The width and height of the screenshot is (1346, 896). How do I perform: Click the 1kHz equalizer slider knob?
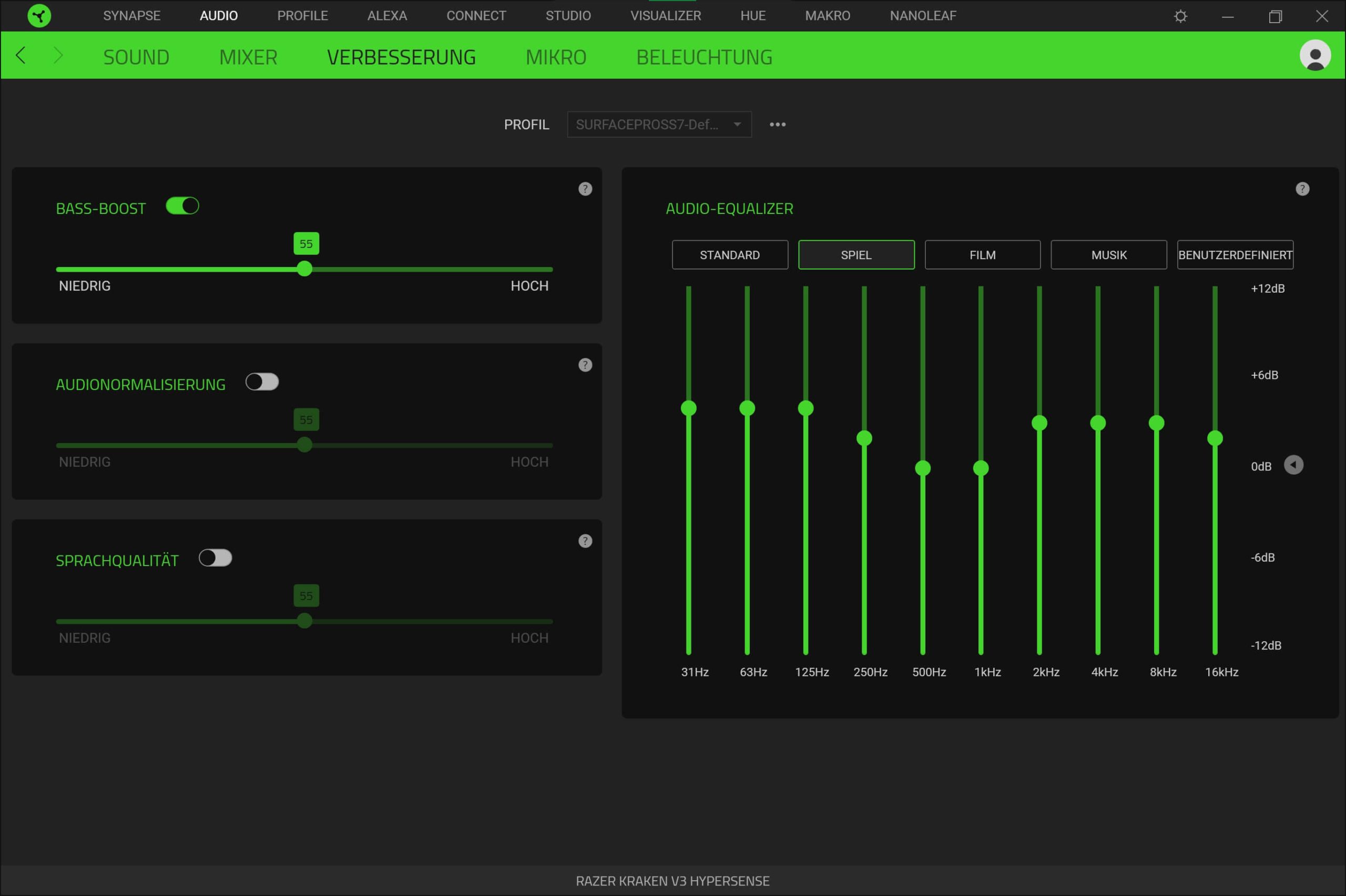tap(981, 469)
